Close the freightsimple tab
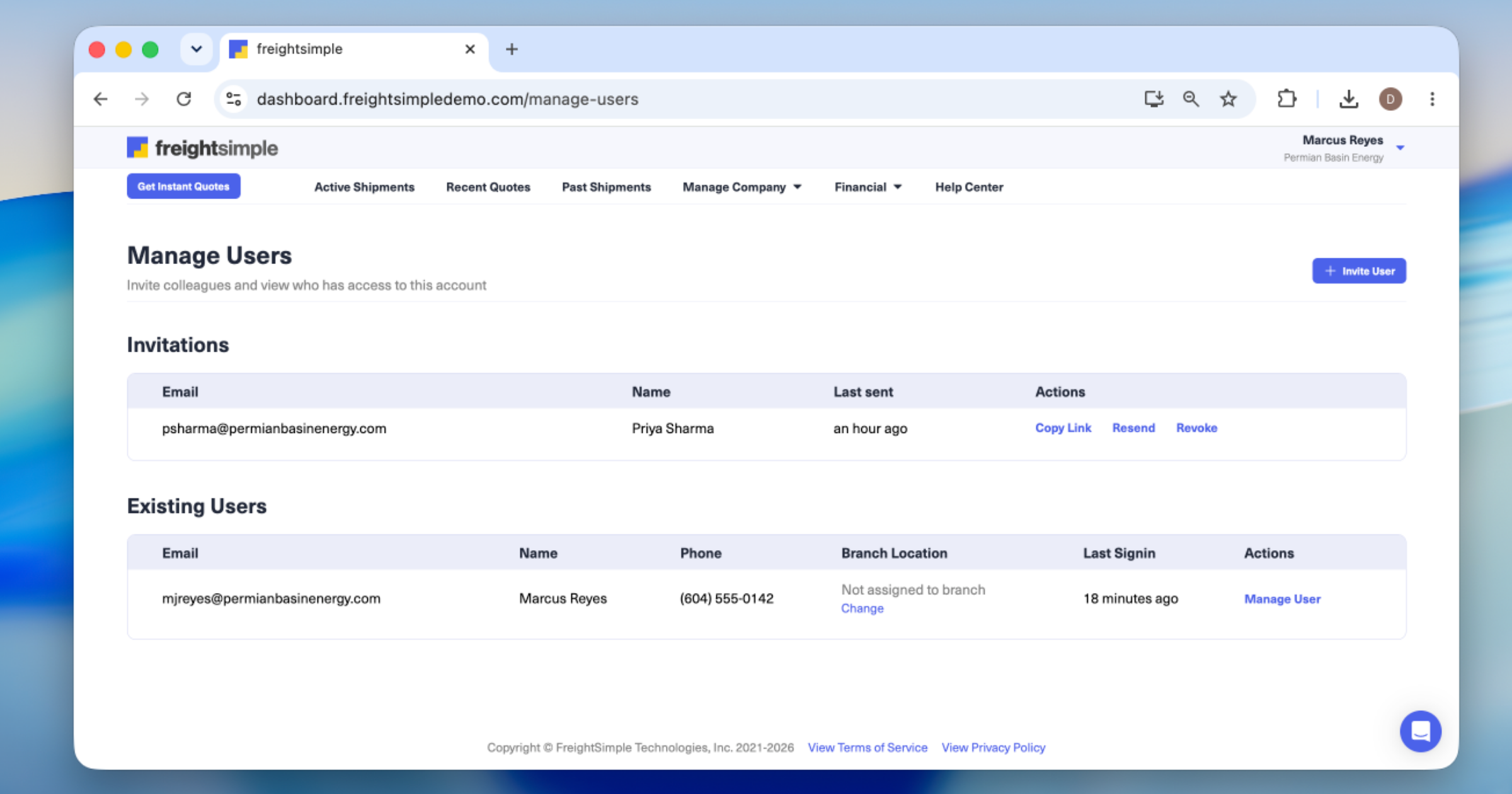 [470, 49]
